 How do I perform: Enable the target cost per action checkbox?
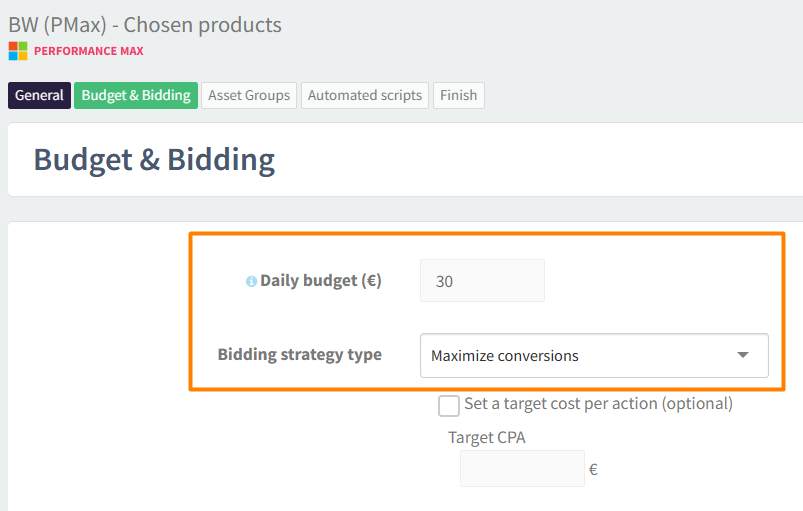449,405
